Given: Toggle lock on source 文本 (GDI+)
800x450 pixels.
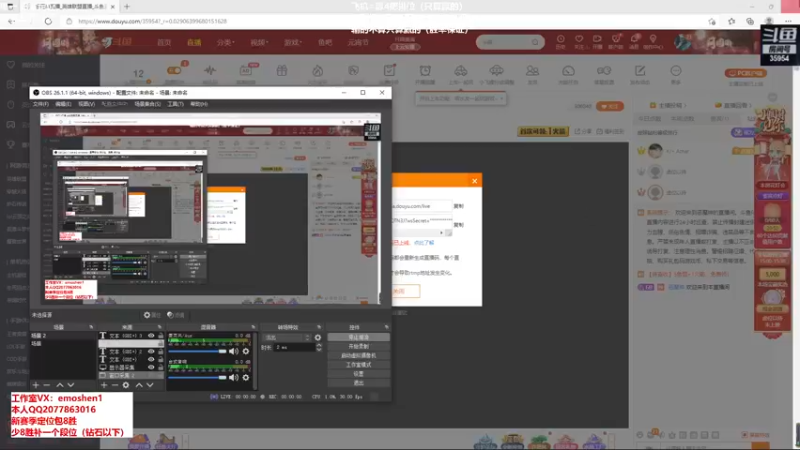Looking at the screenshot, I should [x=161, y=359].
